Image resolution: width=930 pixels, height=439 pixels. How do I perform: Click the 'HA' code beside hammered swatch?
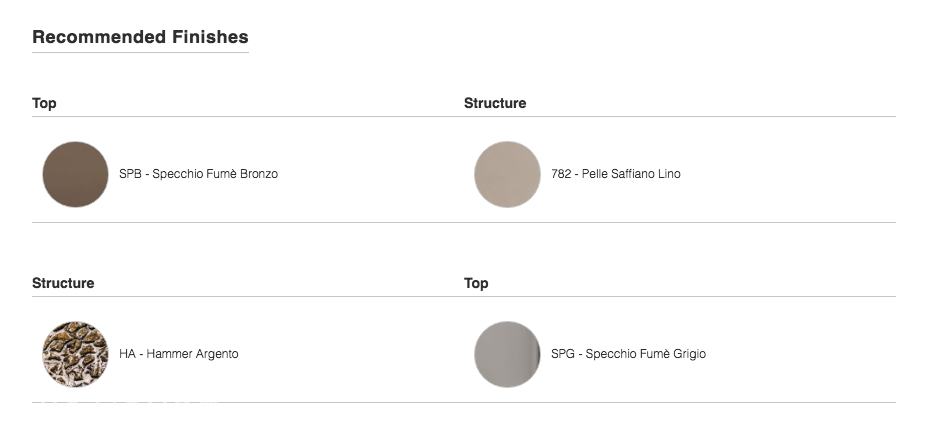(127, 354)
